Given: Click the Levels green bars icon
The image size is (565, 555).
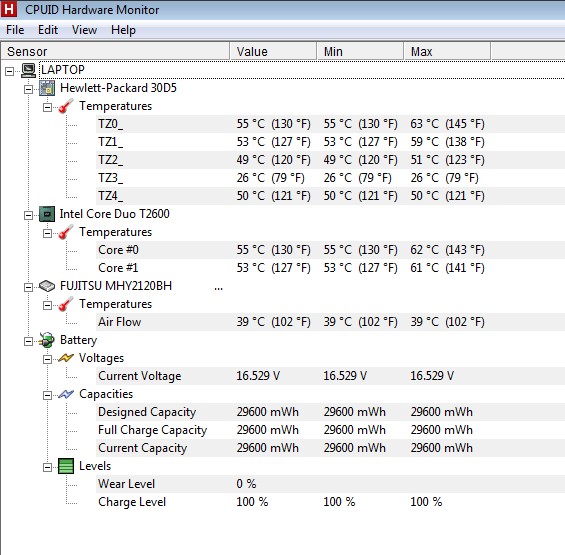Looking at the screenshot, I should click(x=66, y=466).
